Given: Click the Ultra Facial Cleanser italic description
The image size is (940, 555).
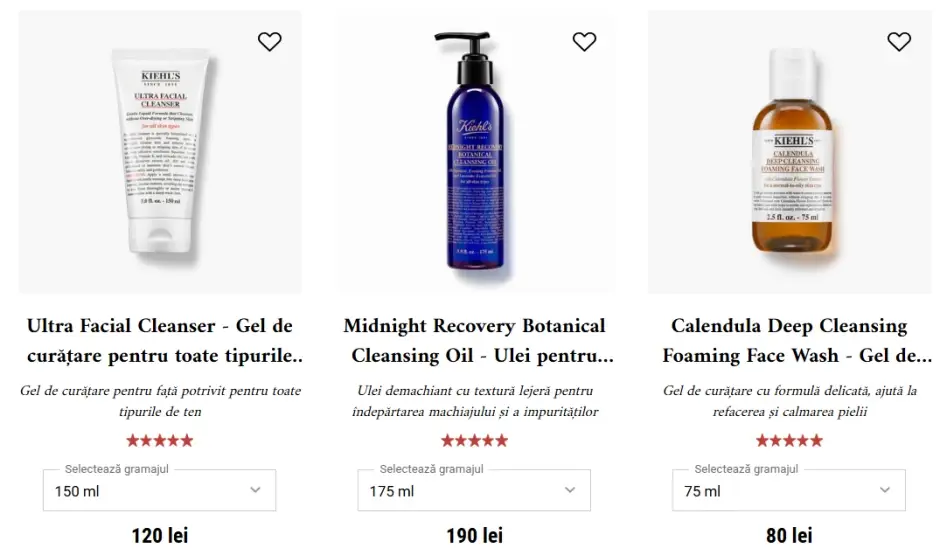Looking at the screenshot, I should (160, 401).
